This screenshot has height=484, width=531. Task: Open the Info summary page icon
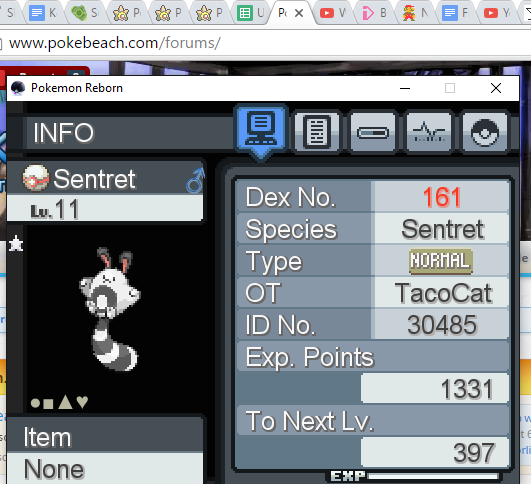[261, 130]
